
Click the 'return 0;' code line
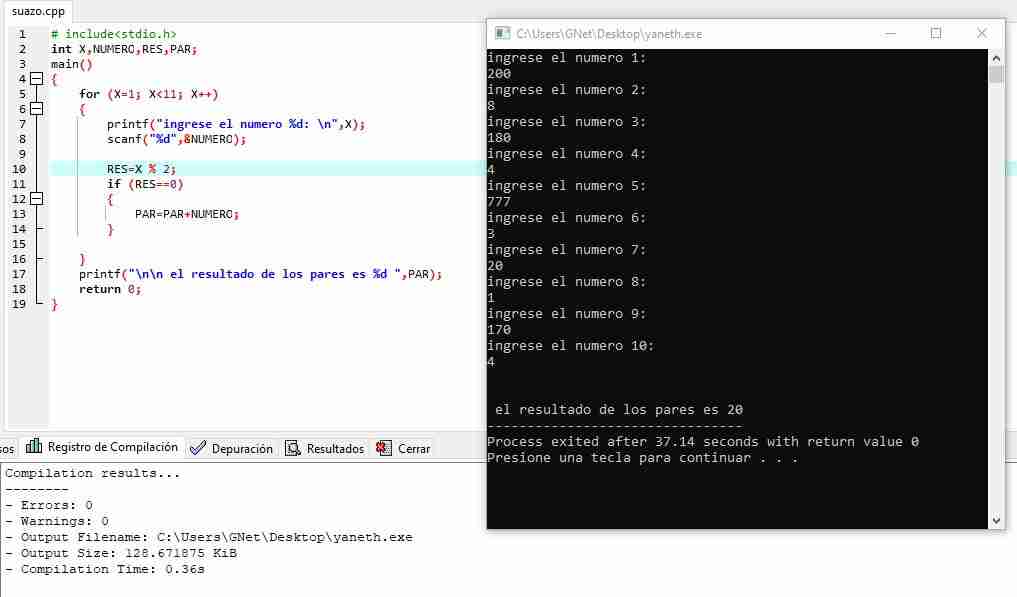[x=110, y=289]
